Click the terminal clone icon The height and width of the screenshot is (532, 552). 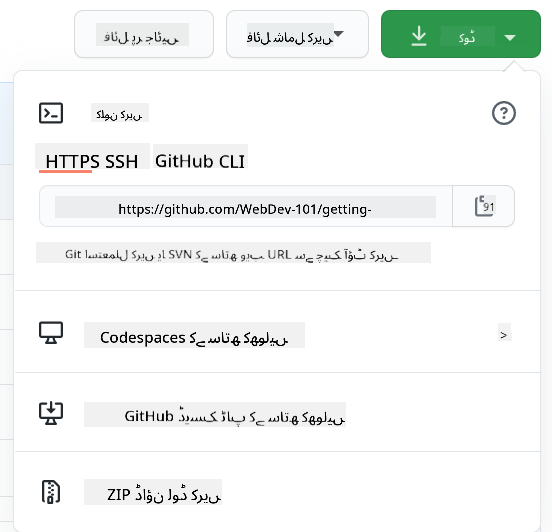click(x=51, y=113)
